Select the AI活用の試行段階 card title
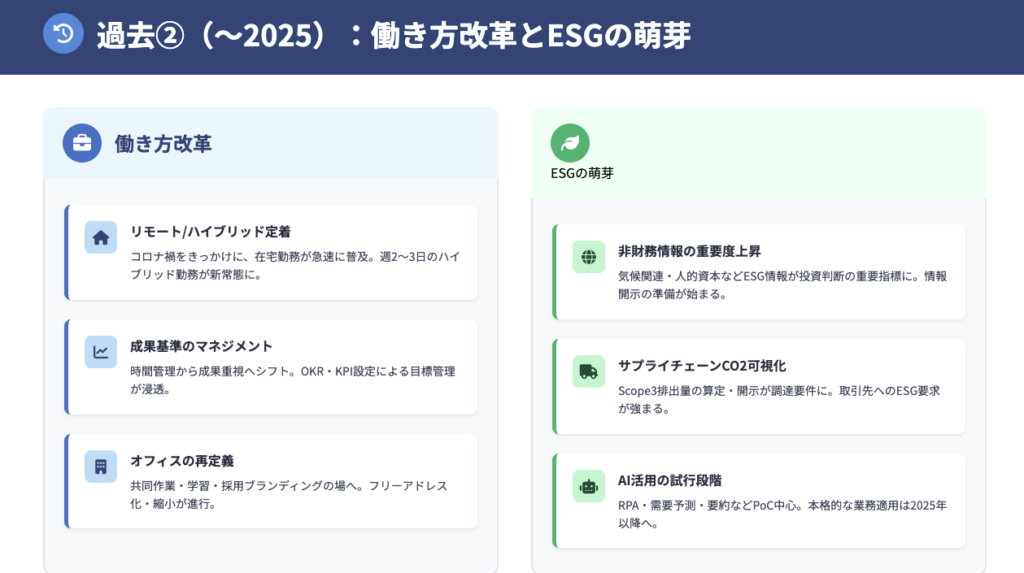1024x573 pixels. (x=670, y=480)
